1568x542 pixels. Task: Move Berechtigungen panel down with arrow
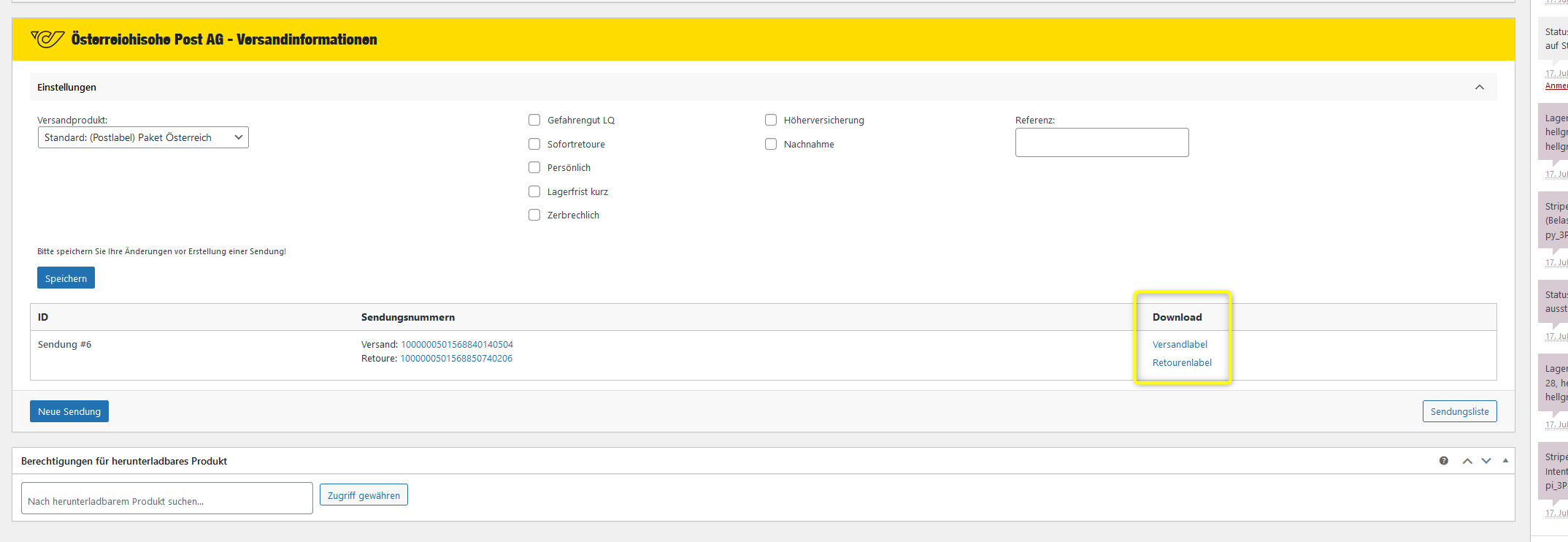tap(1486, 461)
